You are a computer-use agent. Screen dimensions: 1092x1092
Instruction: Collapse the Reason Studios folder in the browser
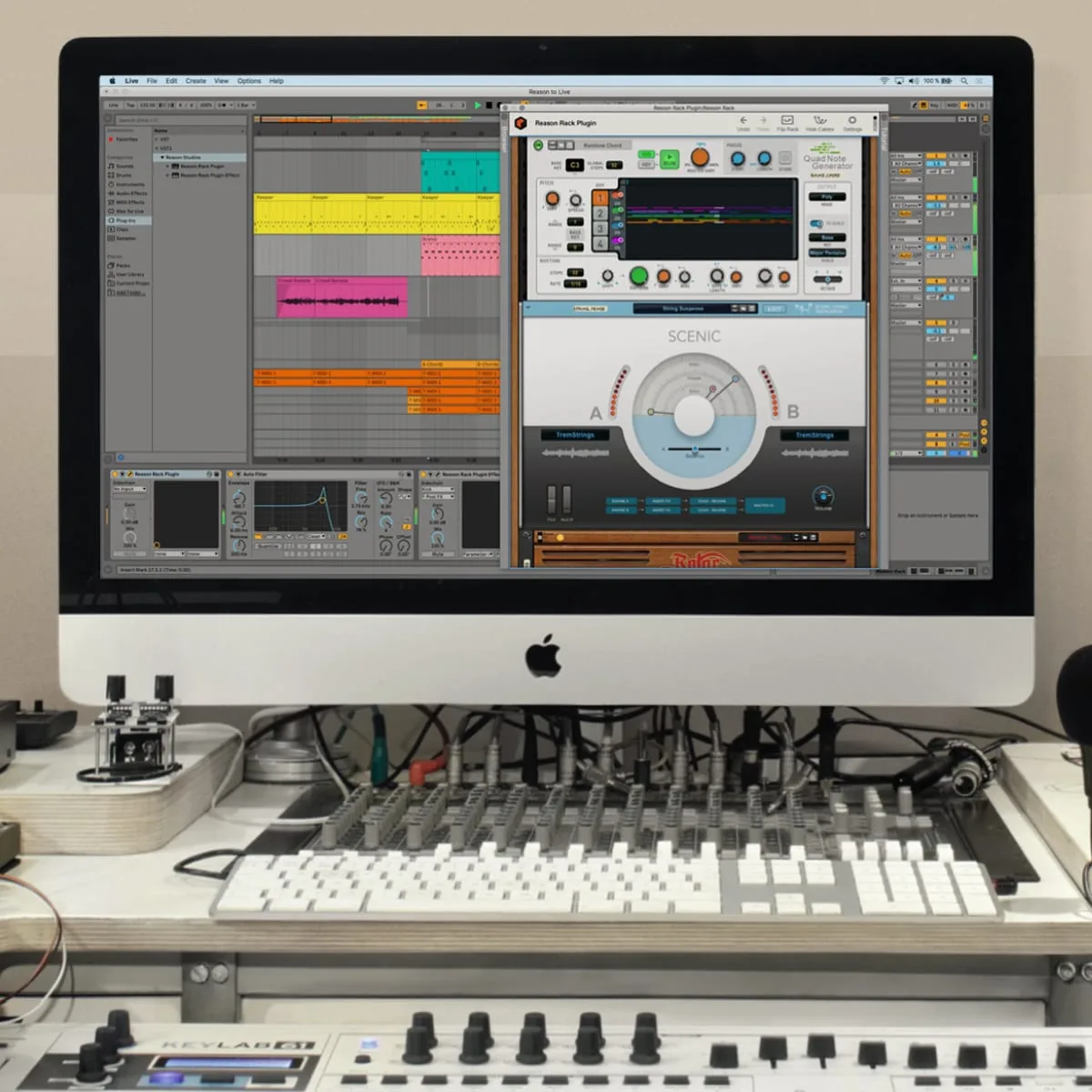pyautogui.click(x=162, y=157)
